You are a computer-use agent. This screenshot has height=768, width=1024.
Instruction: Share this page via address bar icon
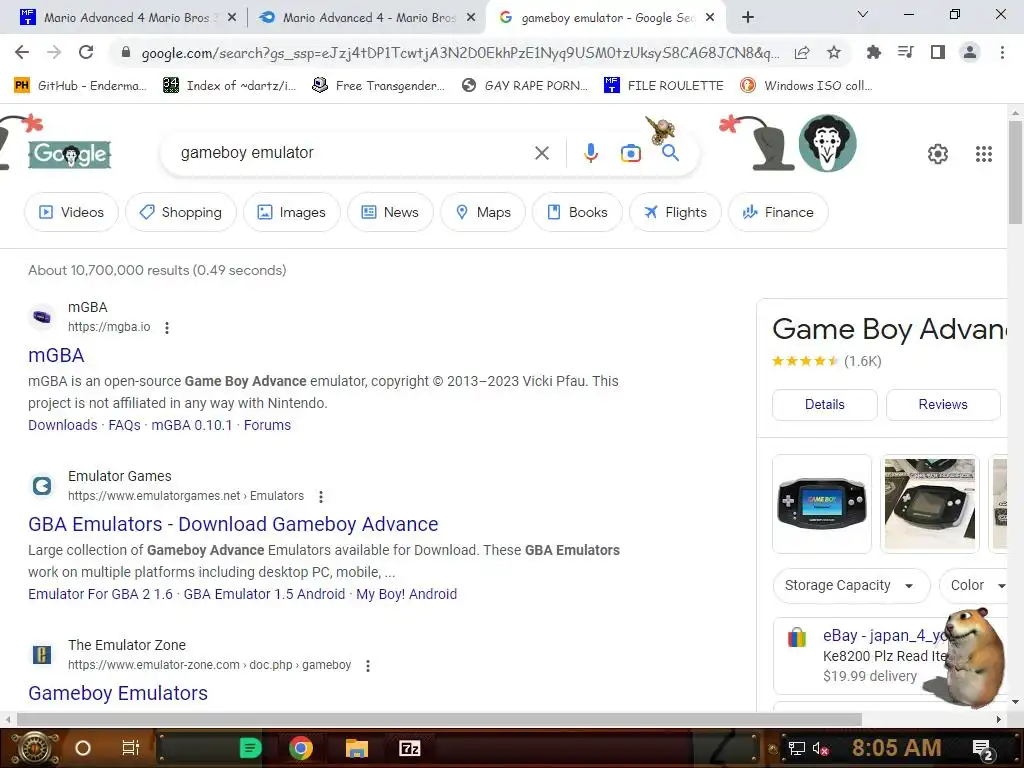tap(802, 52)
